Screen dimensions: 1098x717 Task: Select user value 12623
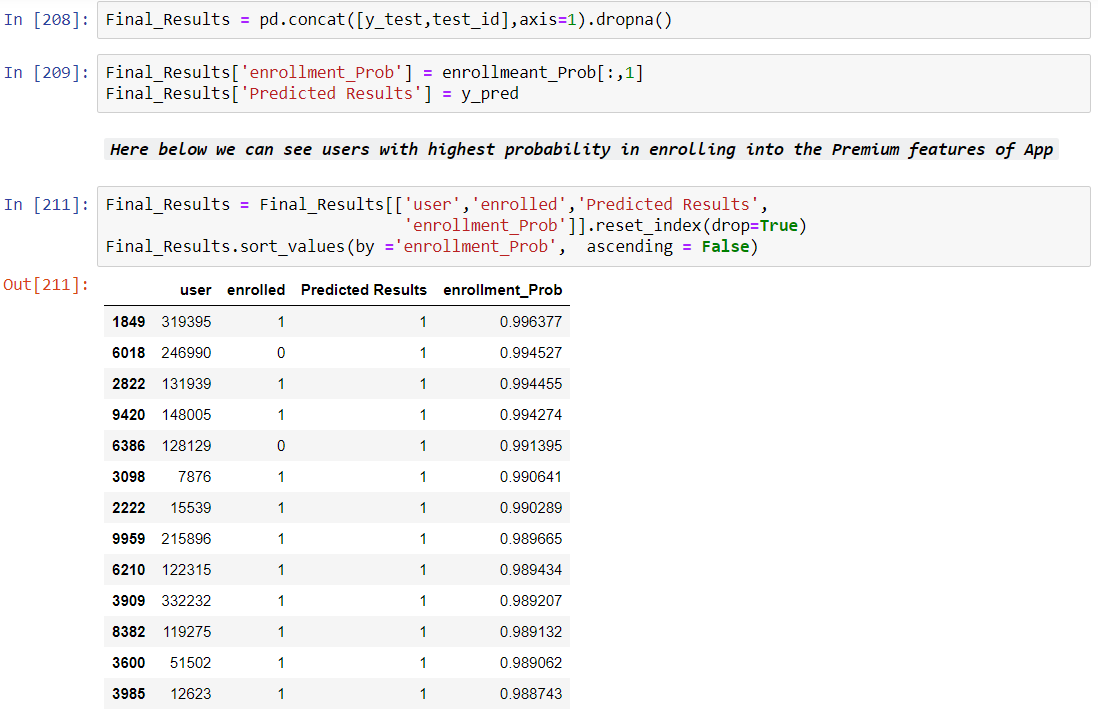(190, 694)
